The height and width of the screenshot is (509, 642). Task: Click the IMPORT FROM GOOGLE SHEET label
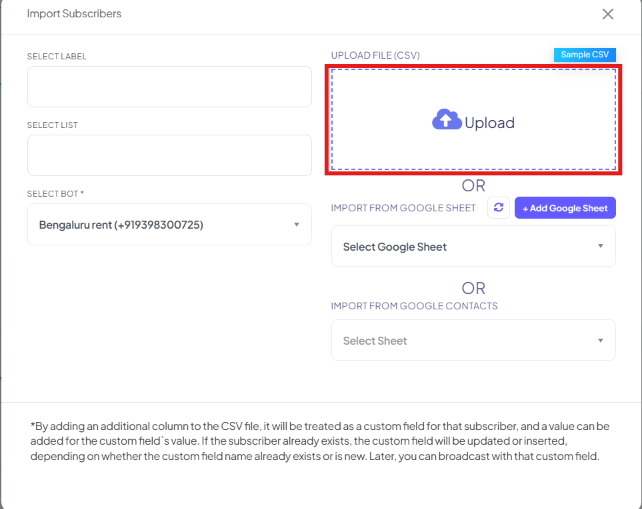(x=403, y=208)
